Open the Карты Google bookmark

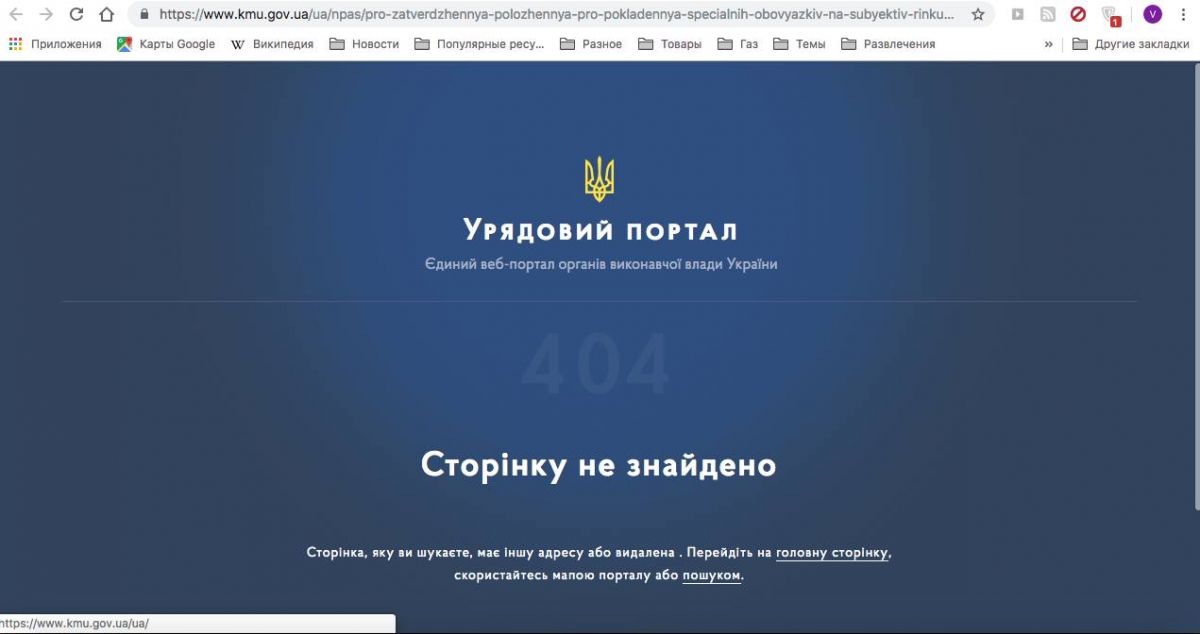tap(166, 44)
